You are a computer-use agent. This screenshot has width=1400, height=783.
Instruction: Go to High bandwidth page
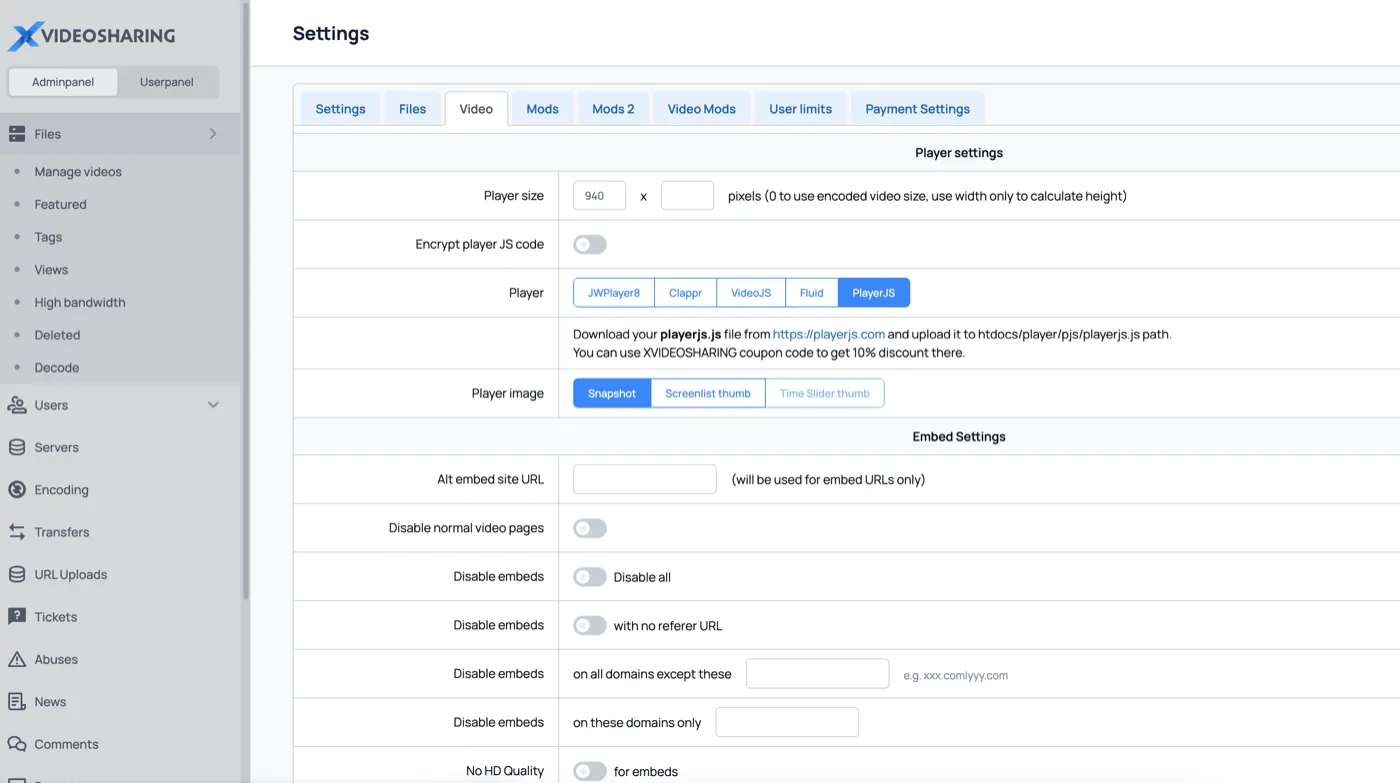pos(80,302)
